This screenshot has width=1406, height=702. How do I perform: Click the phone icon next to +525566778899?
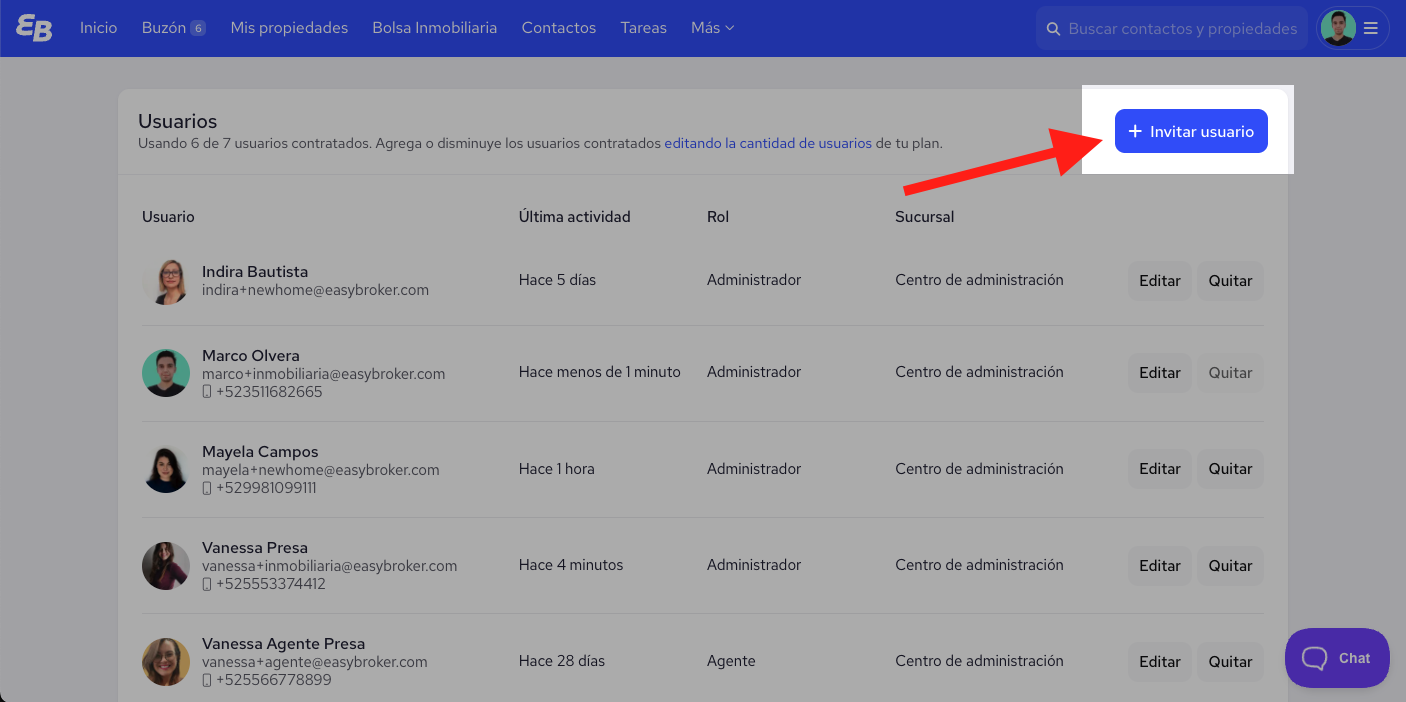pyautogui.click(x=207, y=680)
